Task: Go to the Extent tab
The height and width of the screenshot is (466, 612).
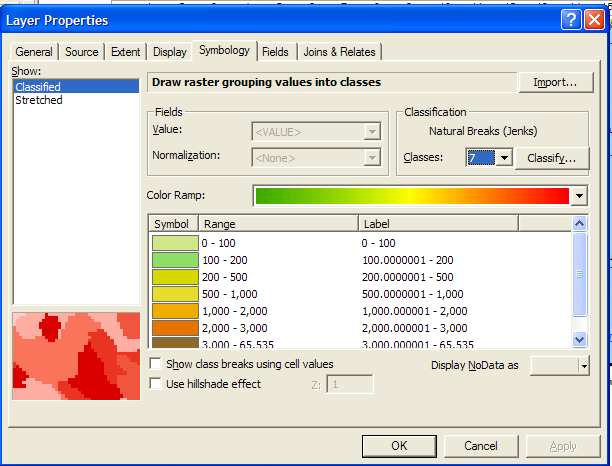Action: click(125, 52)
